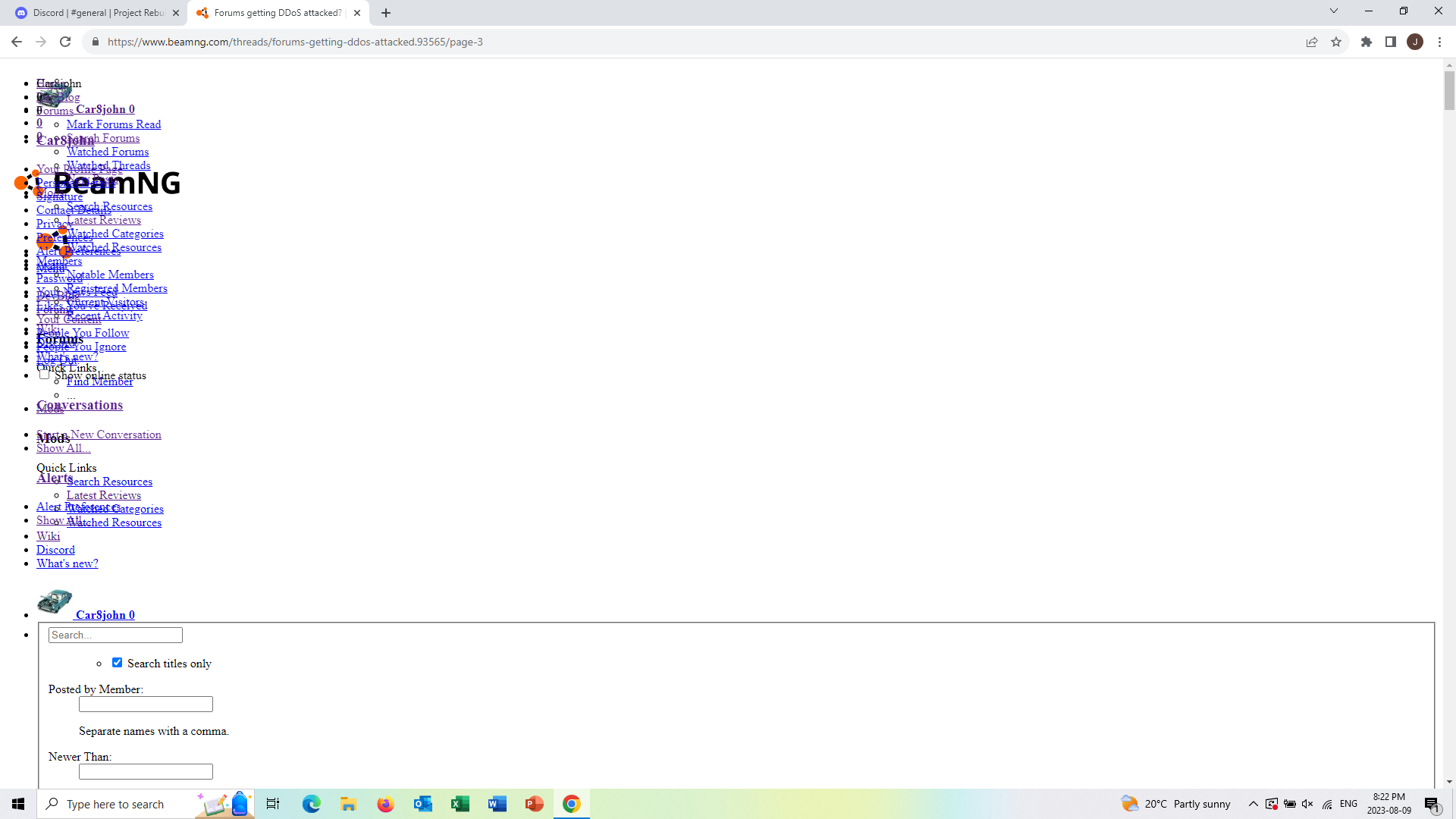Open Search Resources under Mods Quick Links
This screenshot has height=819, width=1456.
[x=109, y=482]
